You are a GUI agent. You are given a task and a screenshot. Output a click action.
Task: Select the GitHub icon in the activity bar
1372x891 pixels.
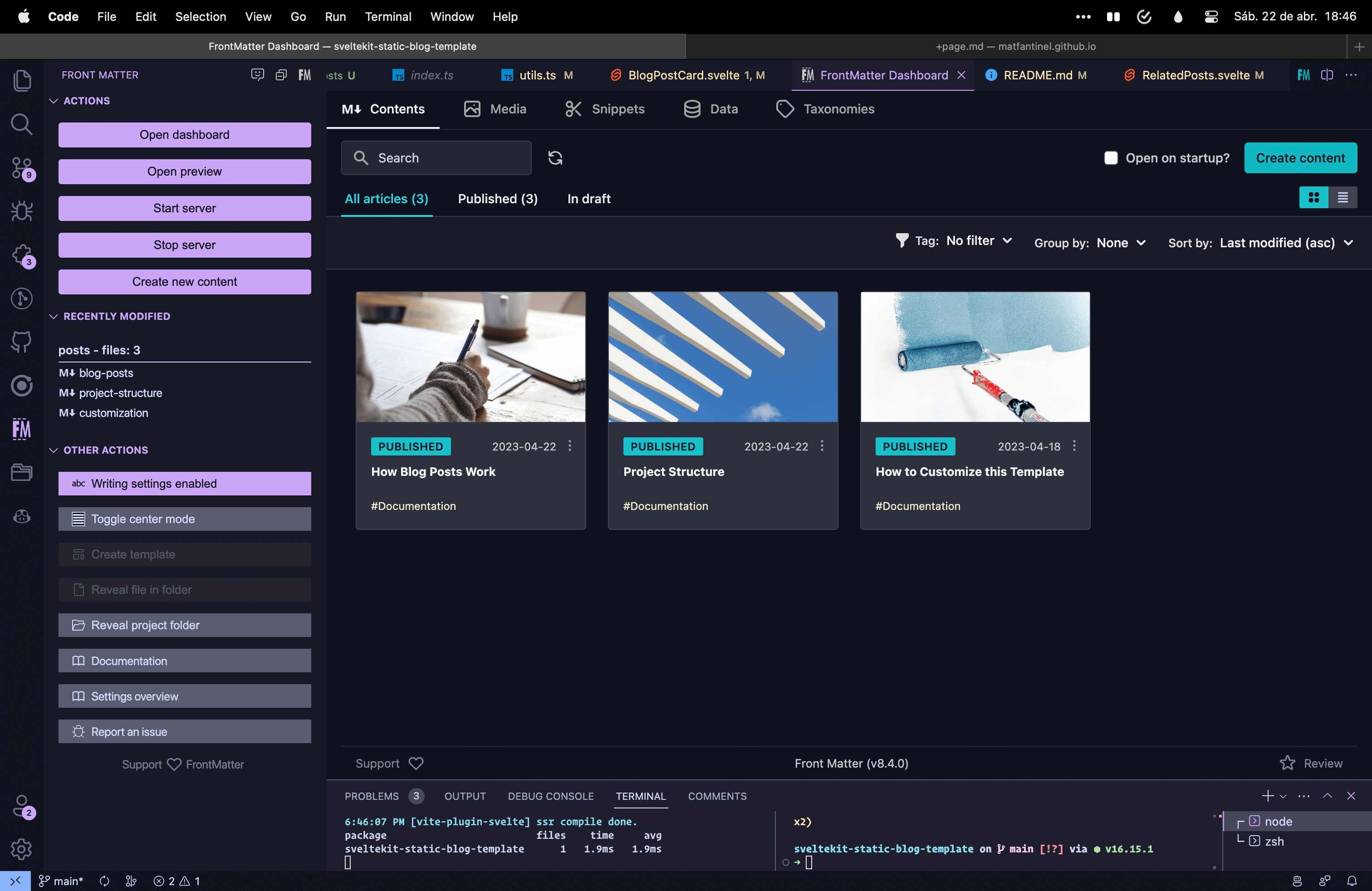22,342
